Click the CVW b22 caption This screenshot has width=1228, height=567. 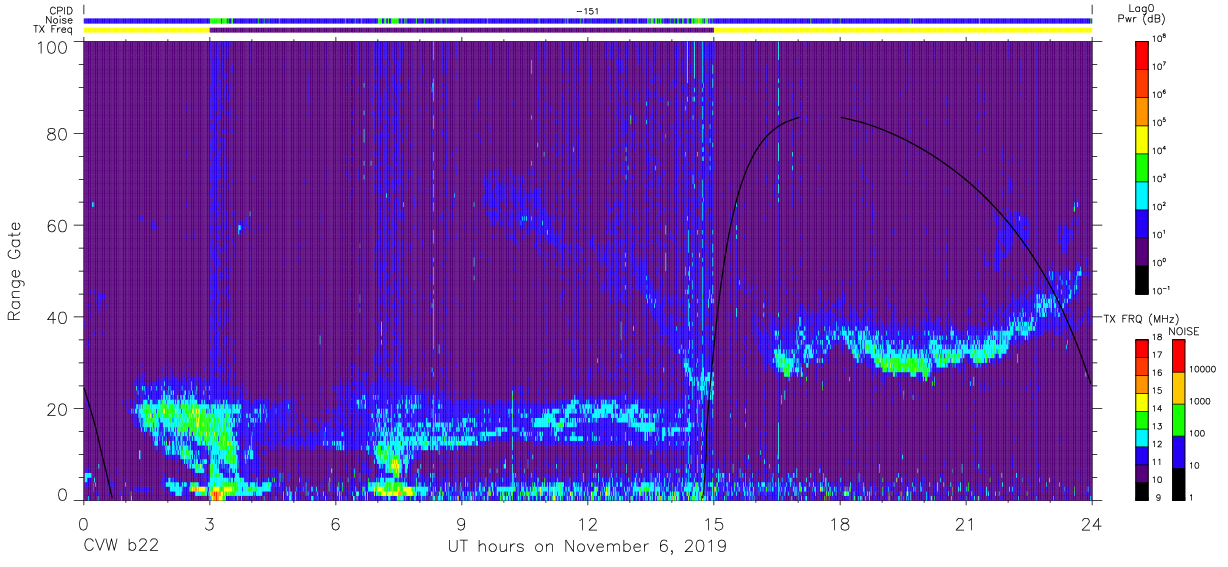point(120,547)
